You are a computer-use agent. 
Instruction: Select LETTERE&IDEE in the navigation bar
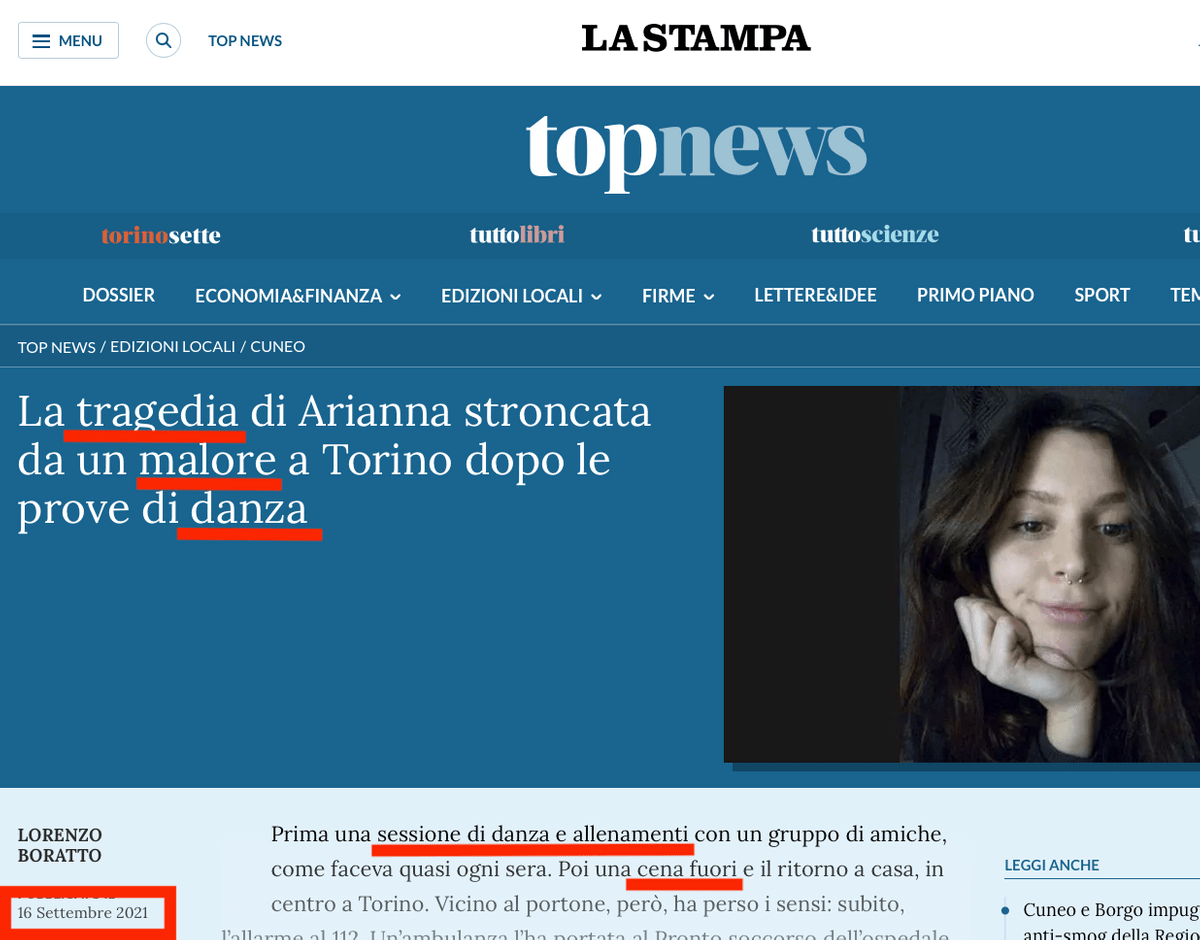coord(815,295)
